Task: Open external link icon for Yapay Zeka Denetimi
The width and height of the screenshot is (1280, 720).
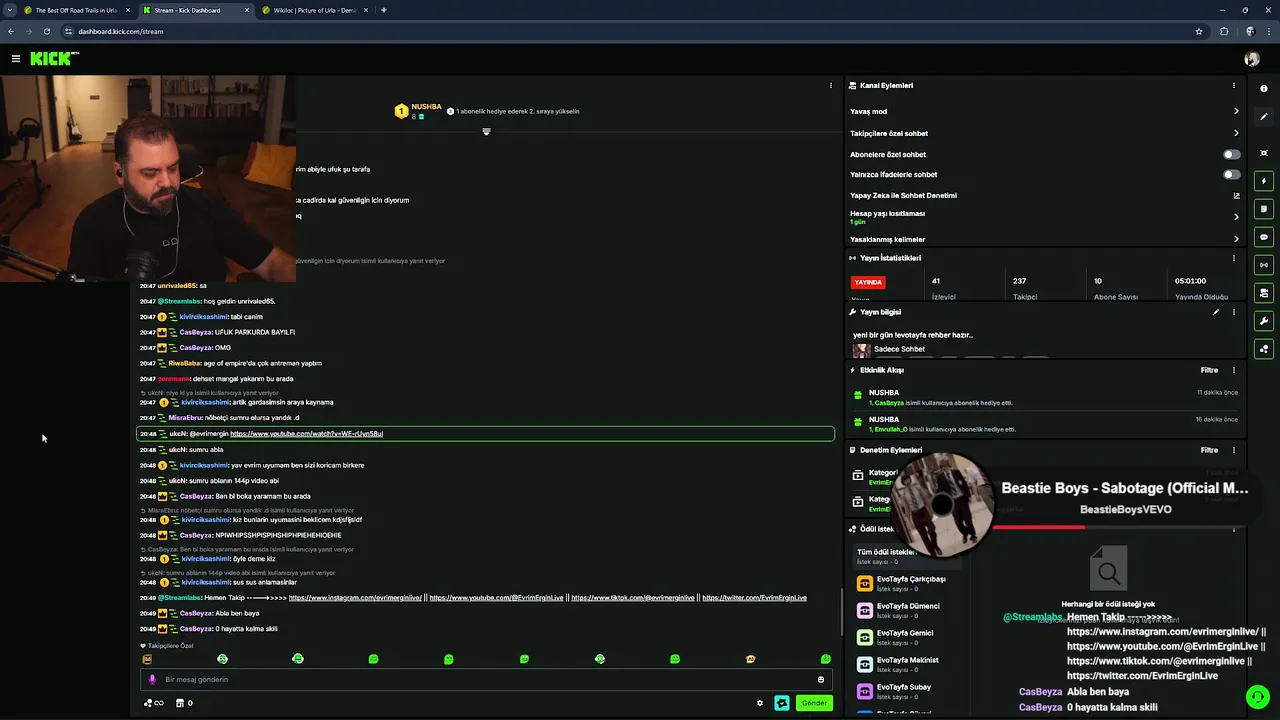Action: coord(1237,196)
